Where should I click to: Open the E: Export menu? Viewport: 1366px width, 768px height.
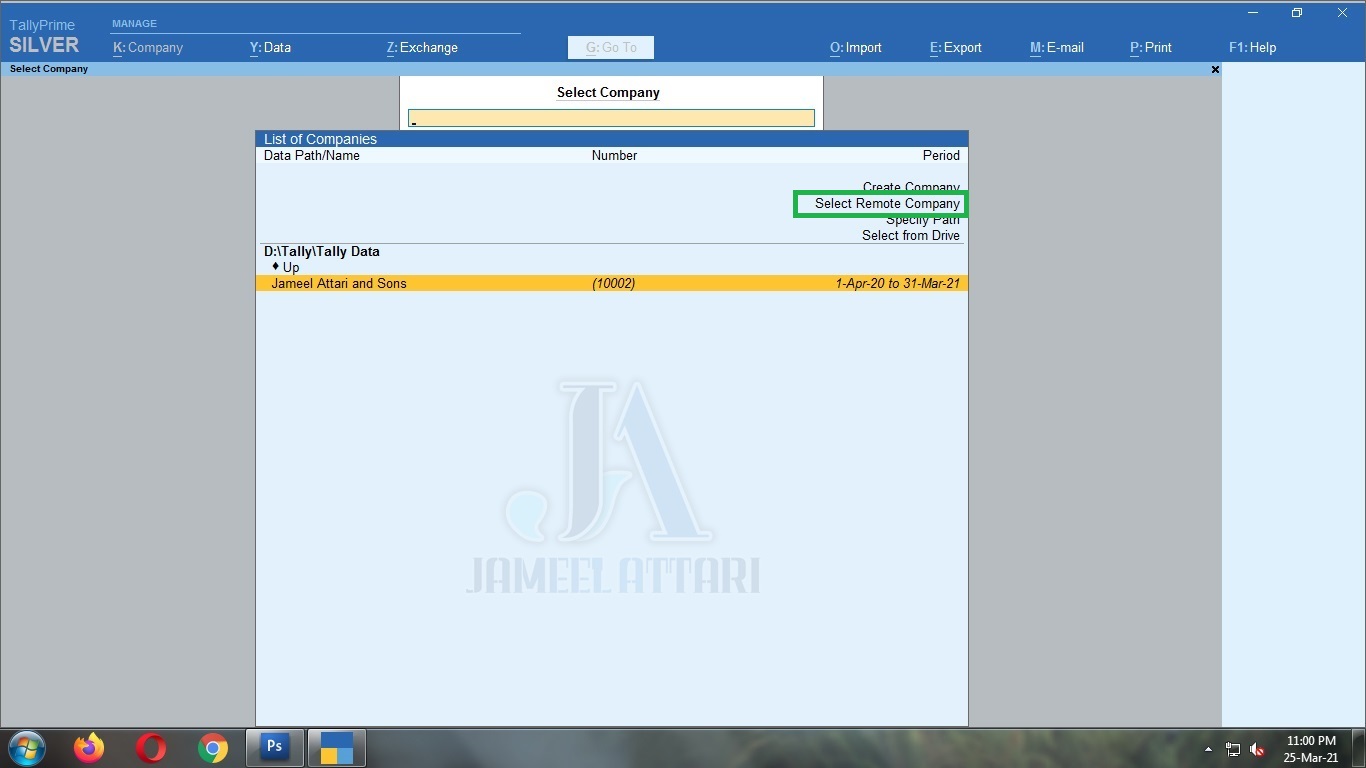pos(956,47)
